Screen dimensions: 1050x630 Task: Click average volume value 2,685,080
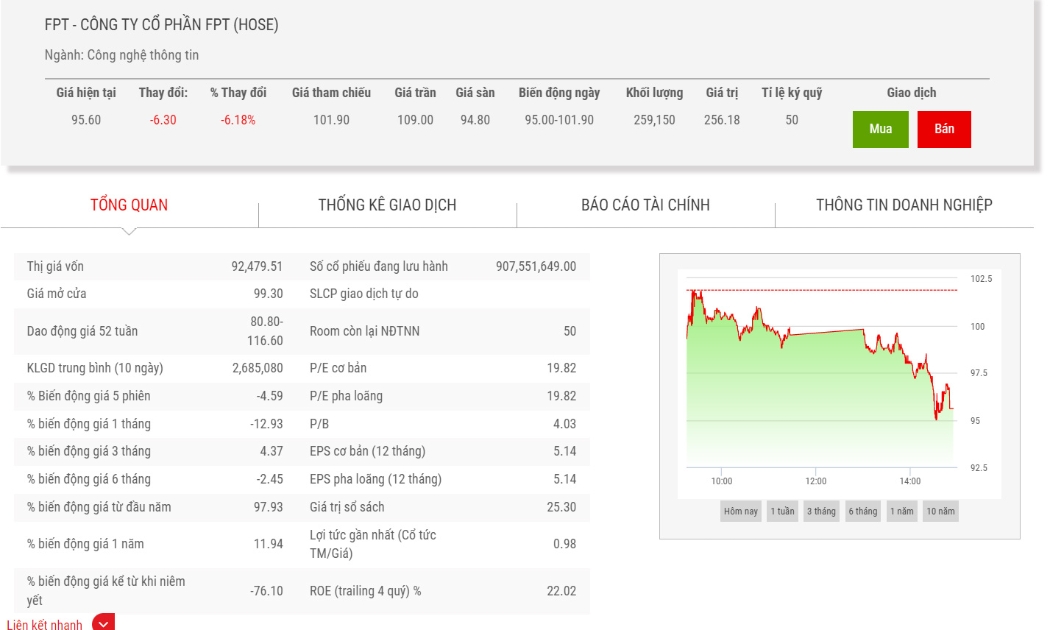tap(257, 368)
